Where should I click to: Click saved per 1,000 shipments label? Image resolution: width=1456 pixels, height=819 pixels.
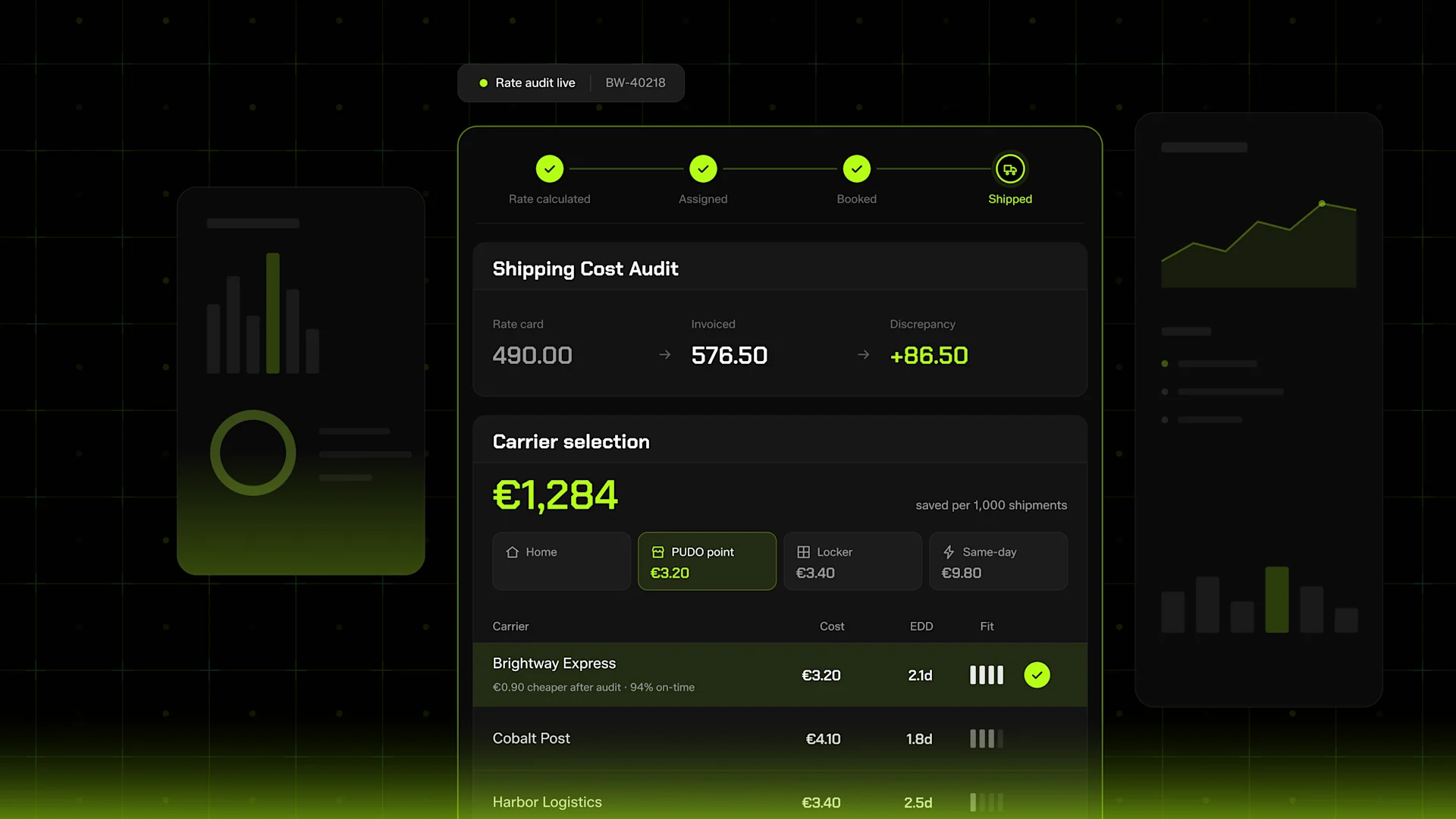(x=991, y=505)
